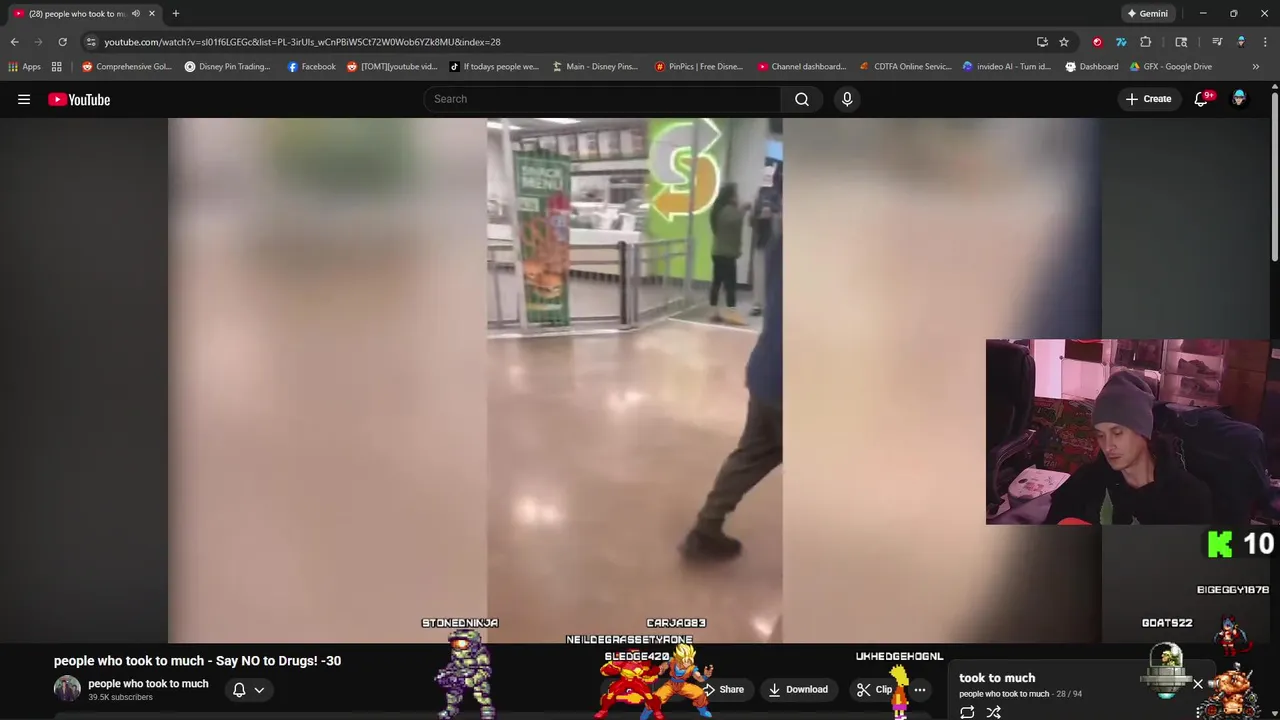Open Disney Pin Trading bookmark
Screen dimensions: 1280x720
(227, 67)
